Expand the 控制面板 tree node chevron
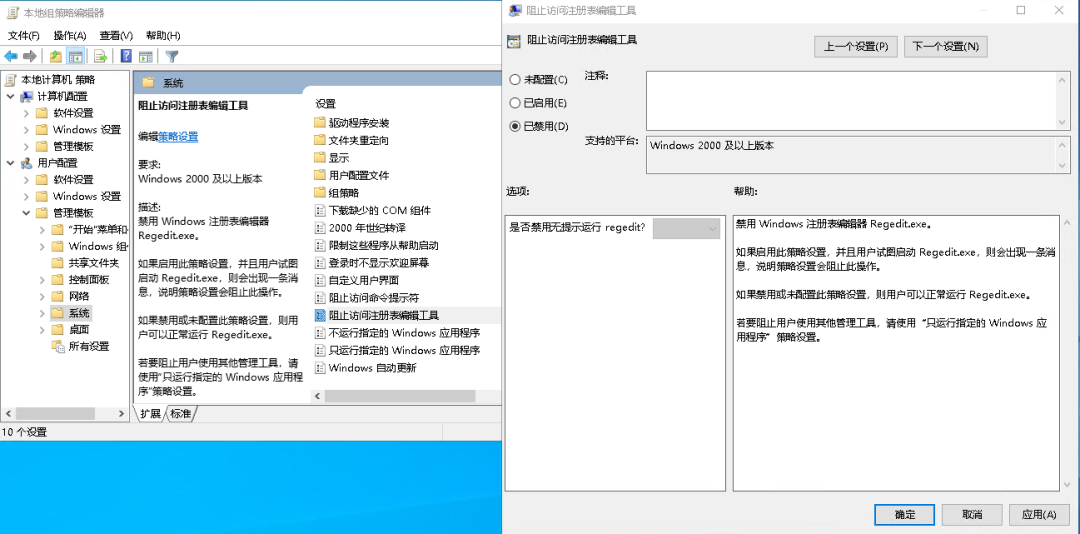The width and height of the screenshot is (1080, 534). point(42,280)
